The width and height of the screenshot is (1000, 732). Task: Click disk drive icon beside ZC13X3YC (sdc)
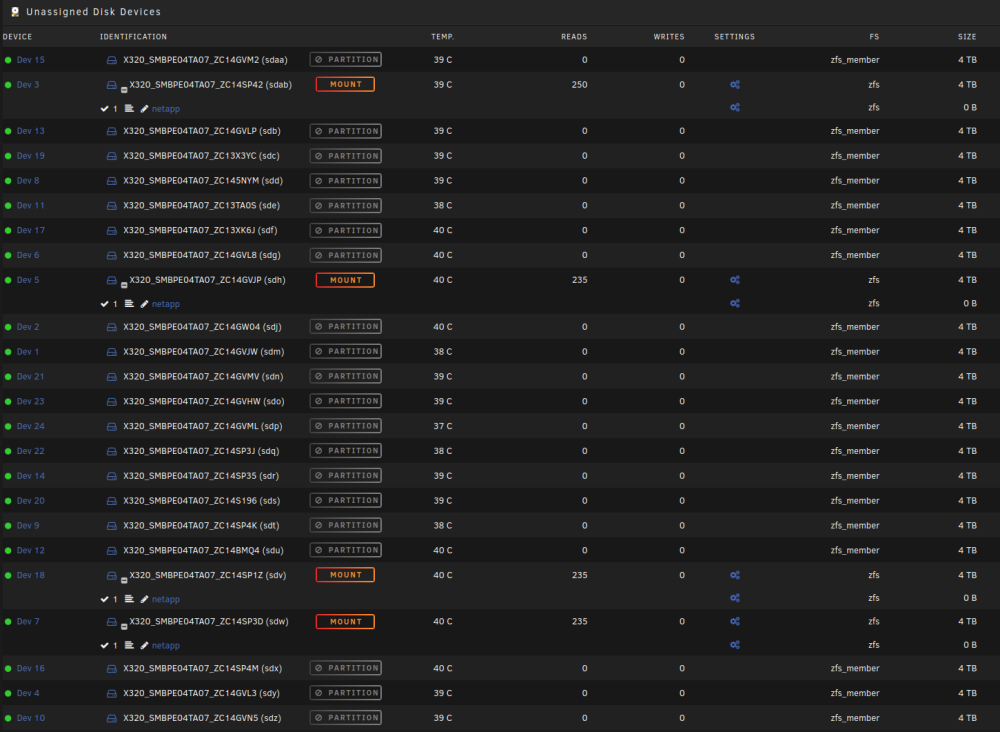pos(112,156)
